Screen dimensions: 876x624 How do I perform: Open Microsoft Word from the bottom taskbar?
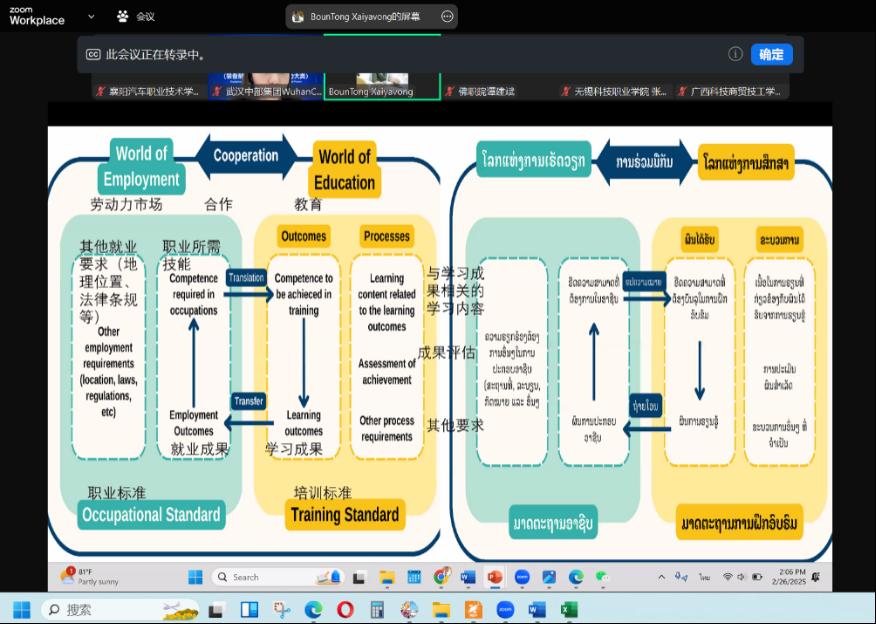536,608
